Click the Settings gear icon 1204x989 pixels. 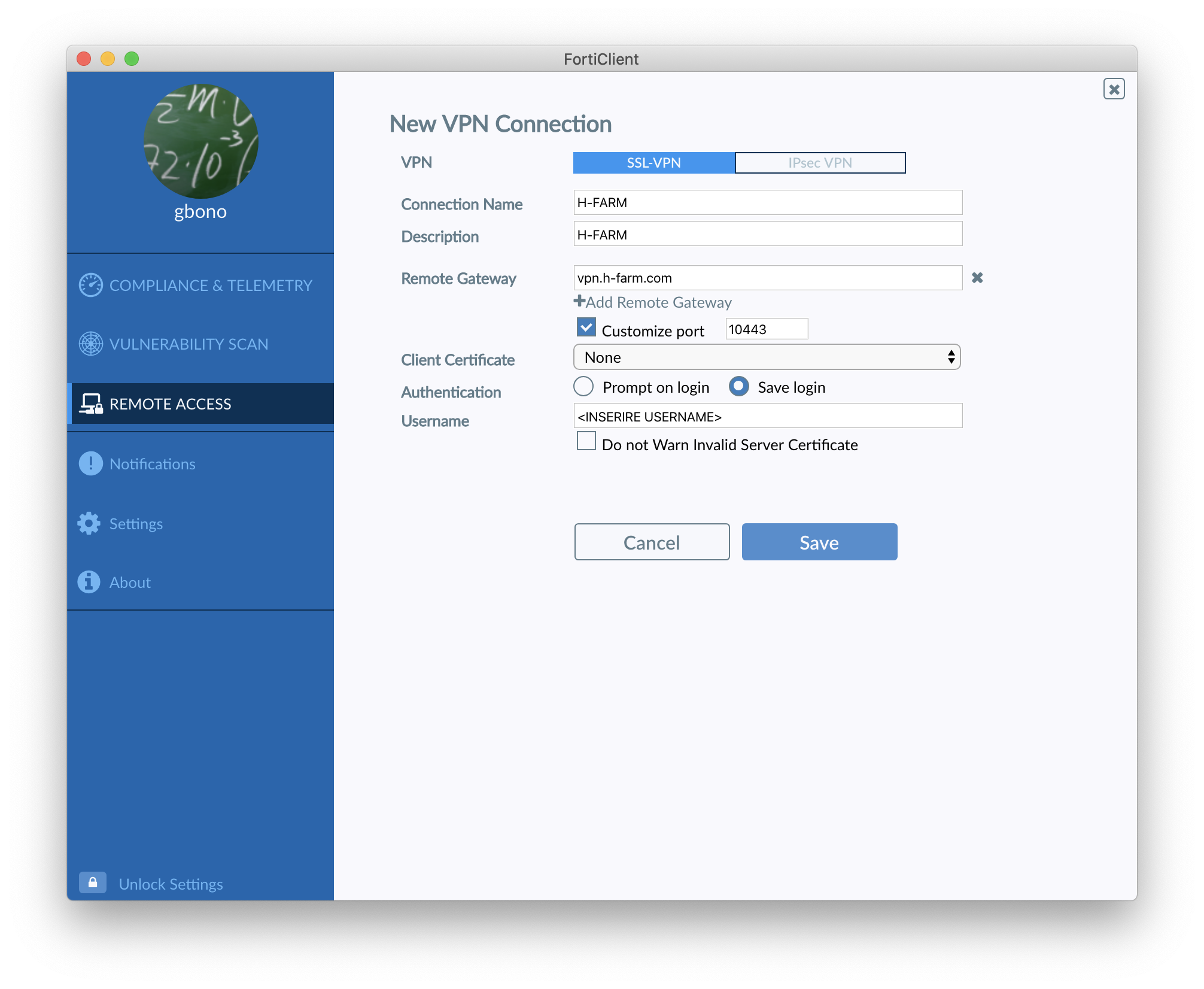pyautogui.click(x=90, y=523)
